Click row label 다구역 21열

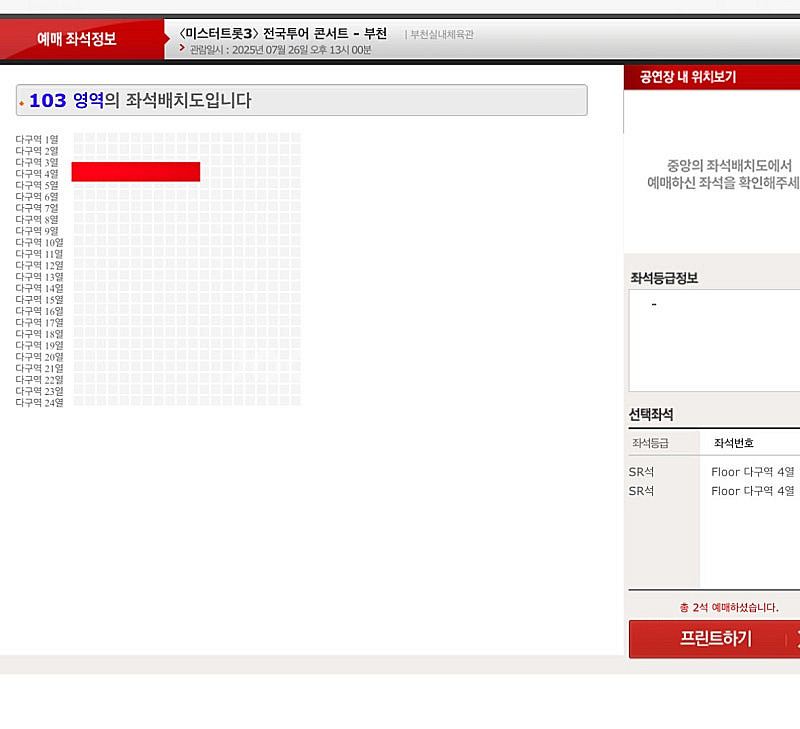pyautogui.click(x=39, y=368)
